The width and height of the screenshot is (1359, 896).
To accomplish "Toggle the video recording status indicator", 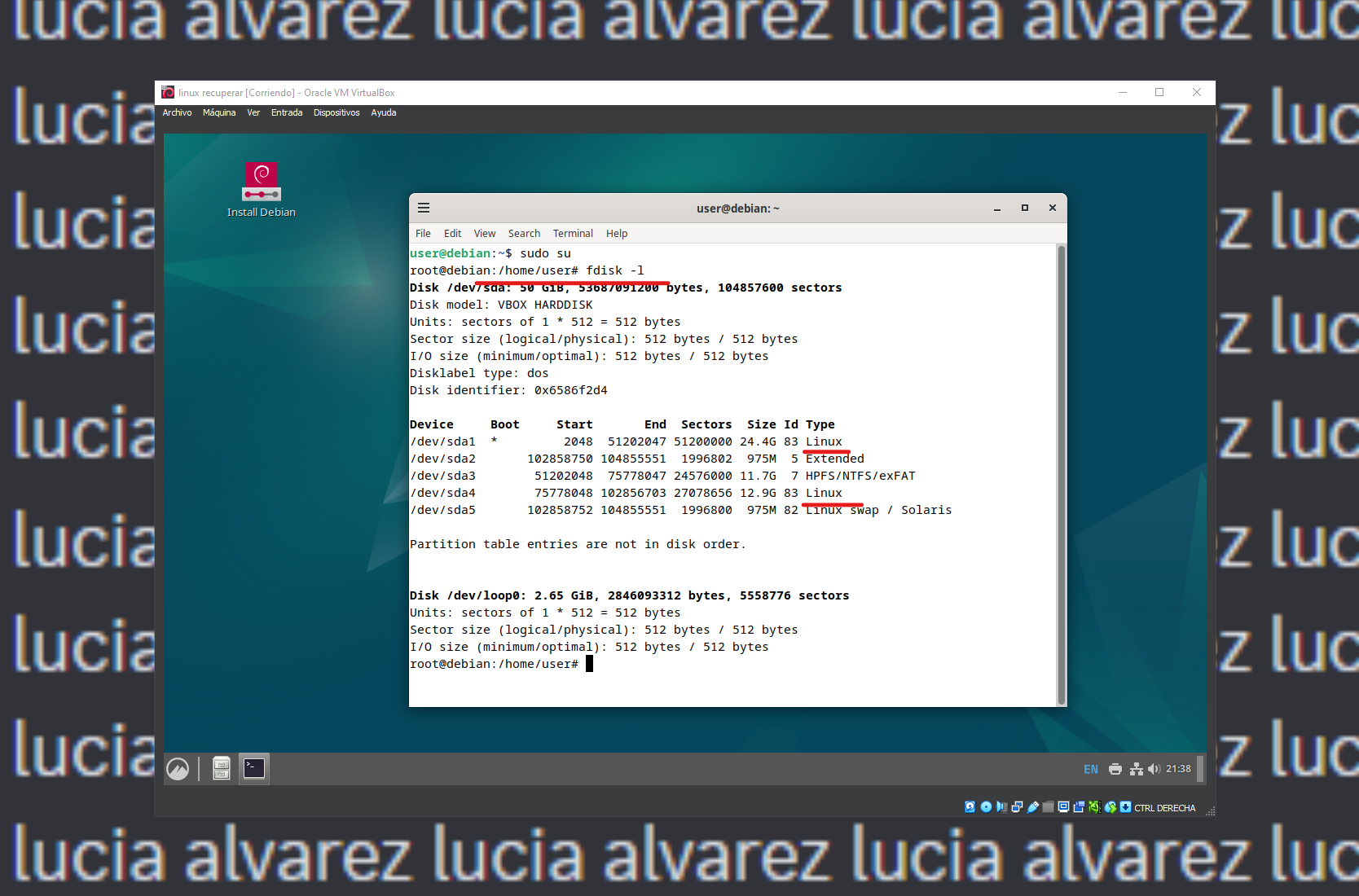I will (1078, 806).
